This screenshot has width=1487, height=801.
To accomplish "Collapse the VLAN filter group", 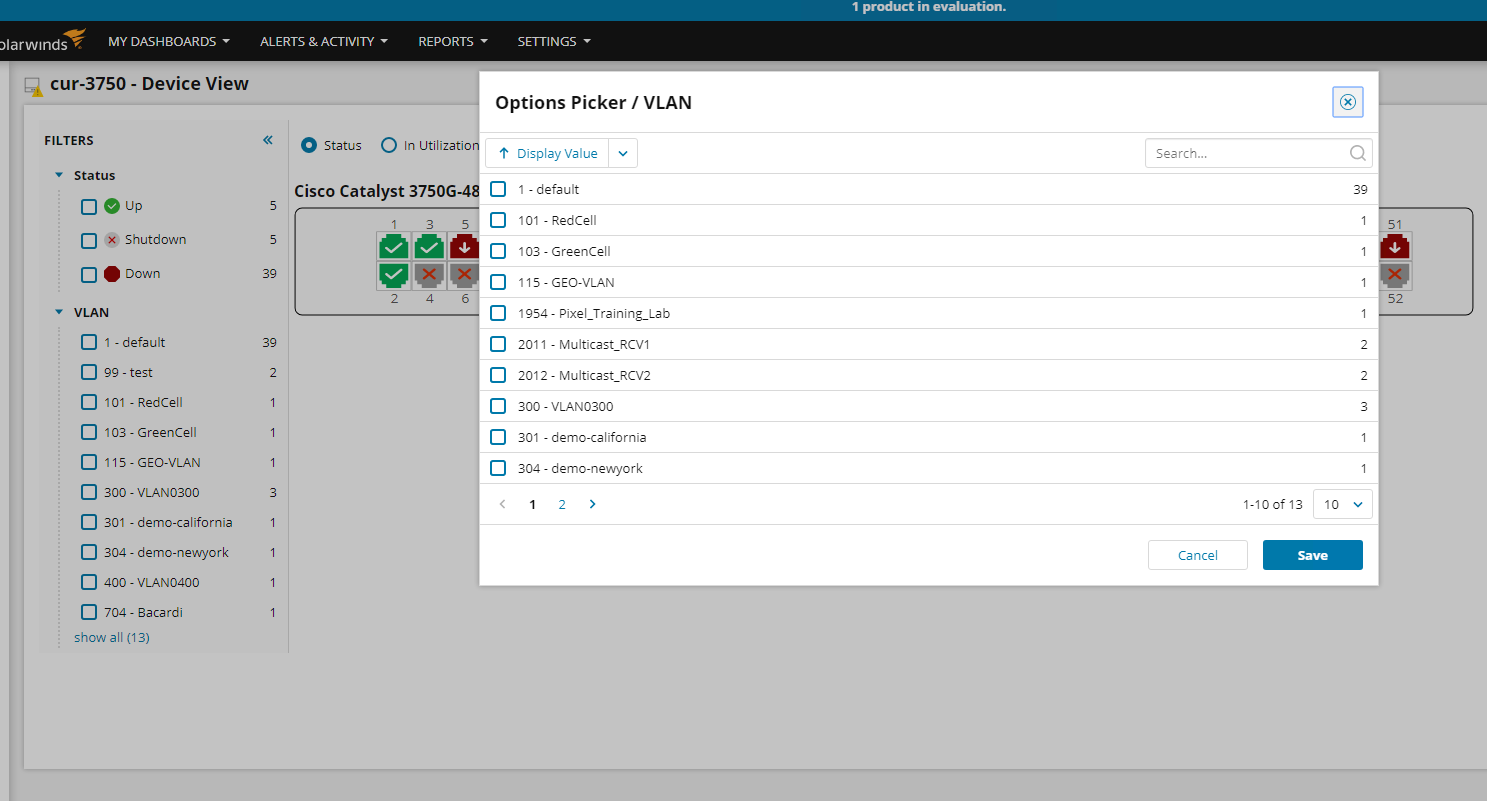I will click(59, 312).
